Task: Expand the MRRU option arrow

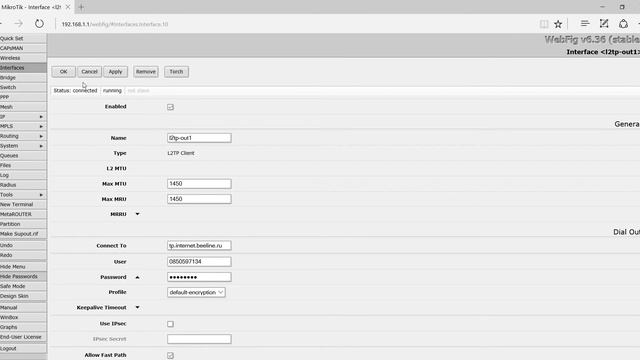Action: tap(138, 214)
